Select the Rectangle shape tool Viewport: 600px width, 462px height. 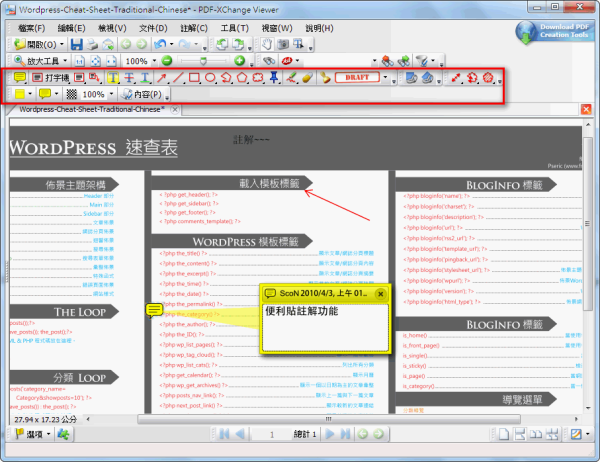tap(195, 77)
